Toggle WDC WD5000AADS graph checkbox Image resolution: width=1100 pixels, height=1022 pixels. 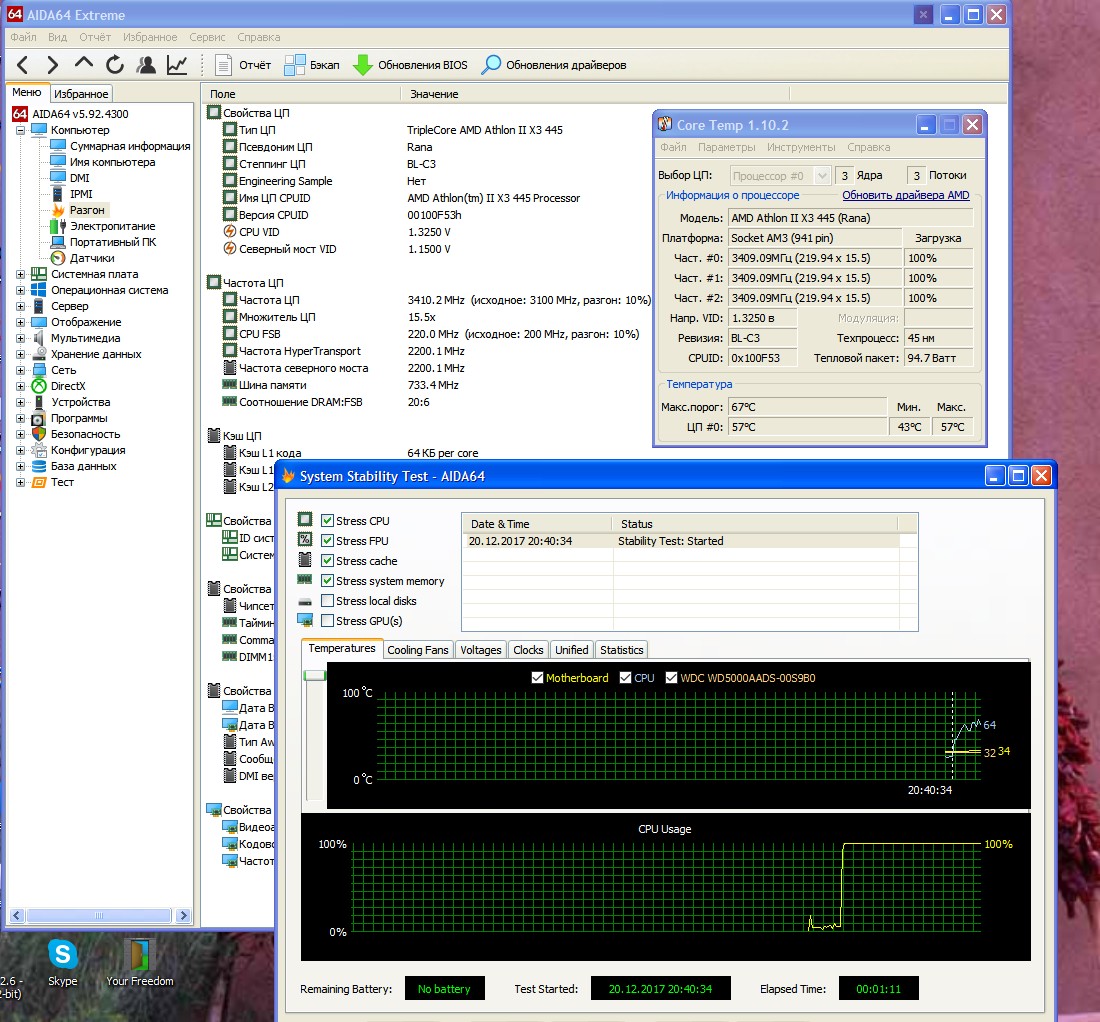pyautogui.click(x=671, y=678)
